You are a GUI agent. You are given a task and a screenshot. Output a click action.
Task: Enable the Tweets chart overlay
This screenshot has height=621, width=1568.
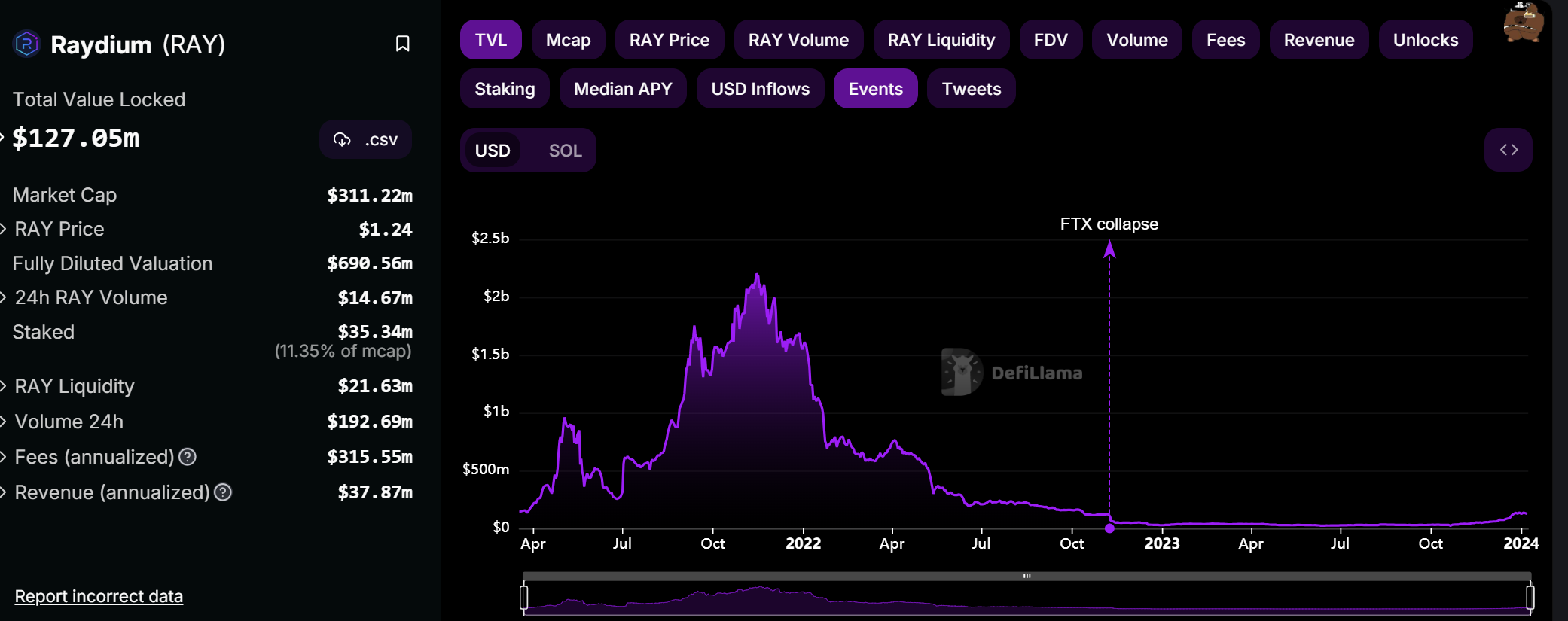pos(972,89)
